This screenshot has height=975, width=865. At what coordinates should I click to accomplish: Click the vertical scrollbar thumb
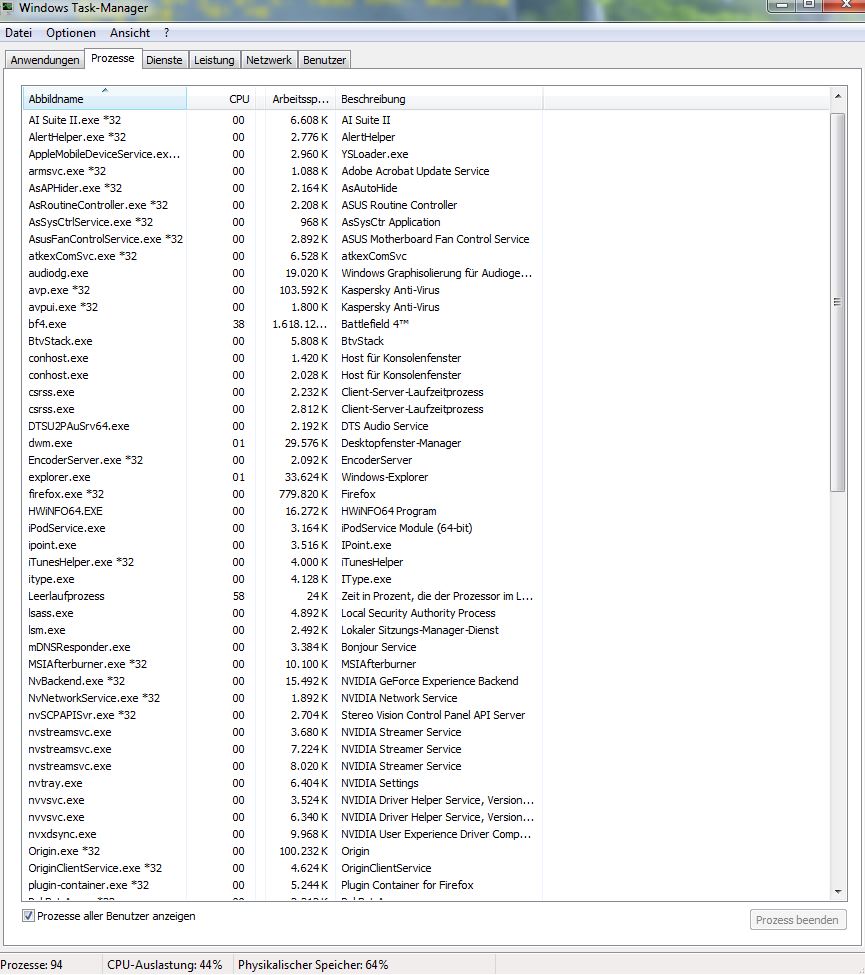pos(838,303)
